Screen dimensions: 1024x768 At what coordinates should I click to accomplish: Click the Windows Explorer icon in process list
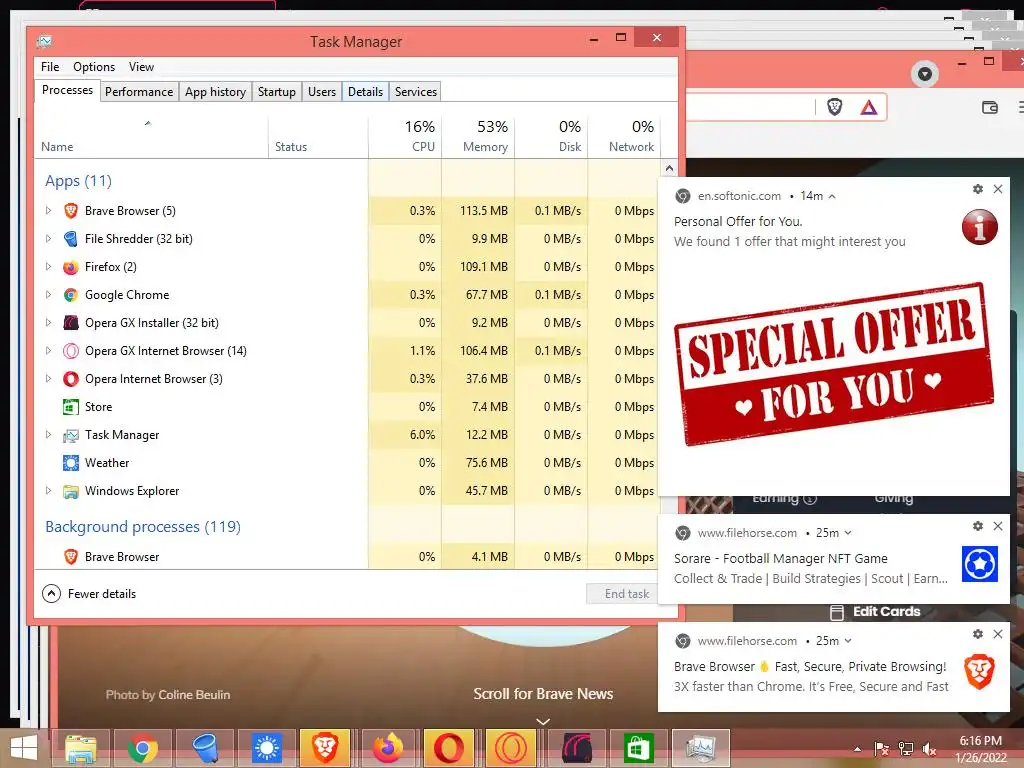tap(71, 491)
